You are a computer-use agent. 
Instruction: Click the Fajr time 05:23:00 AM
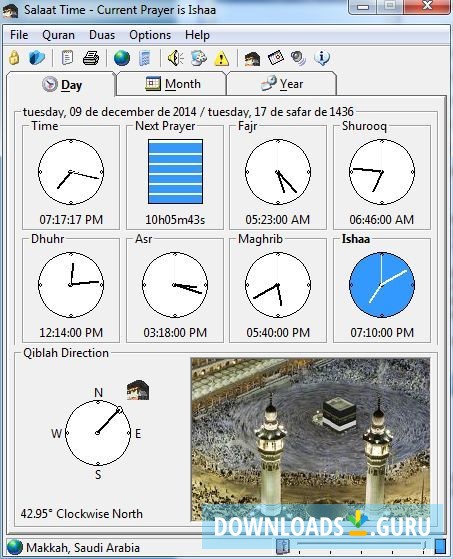(278, 220)
